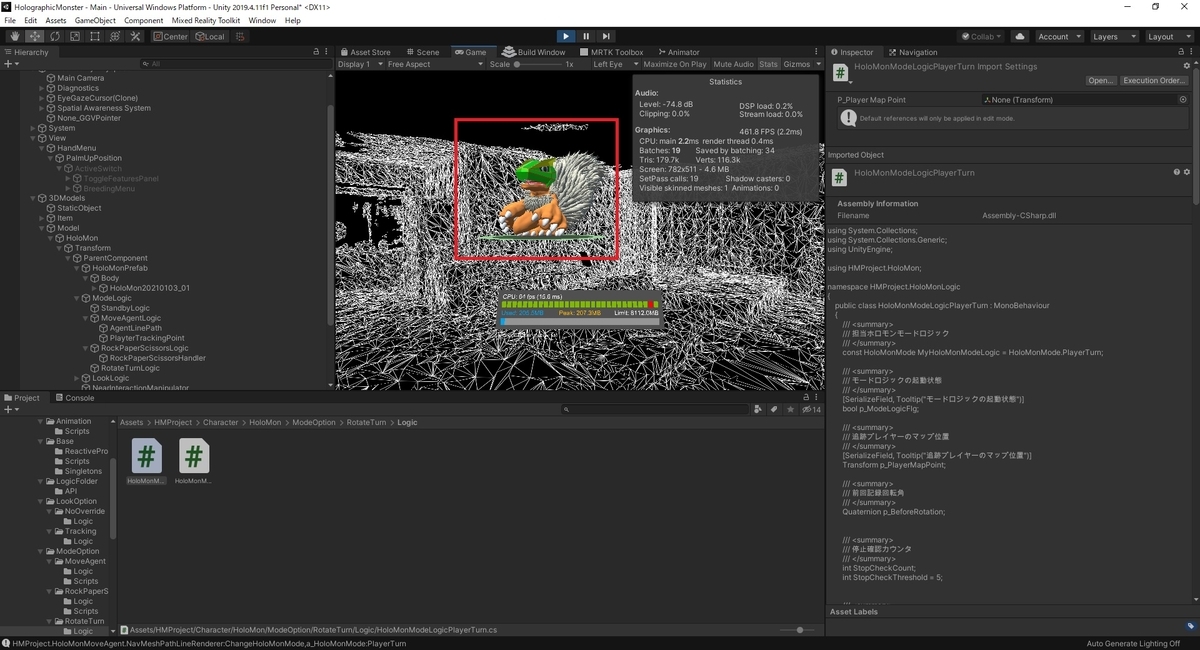Toggle Maximize On Play

point(675,64)
